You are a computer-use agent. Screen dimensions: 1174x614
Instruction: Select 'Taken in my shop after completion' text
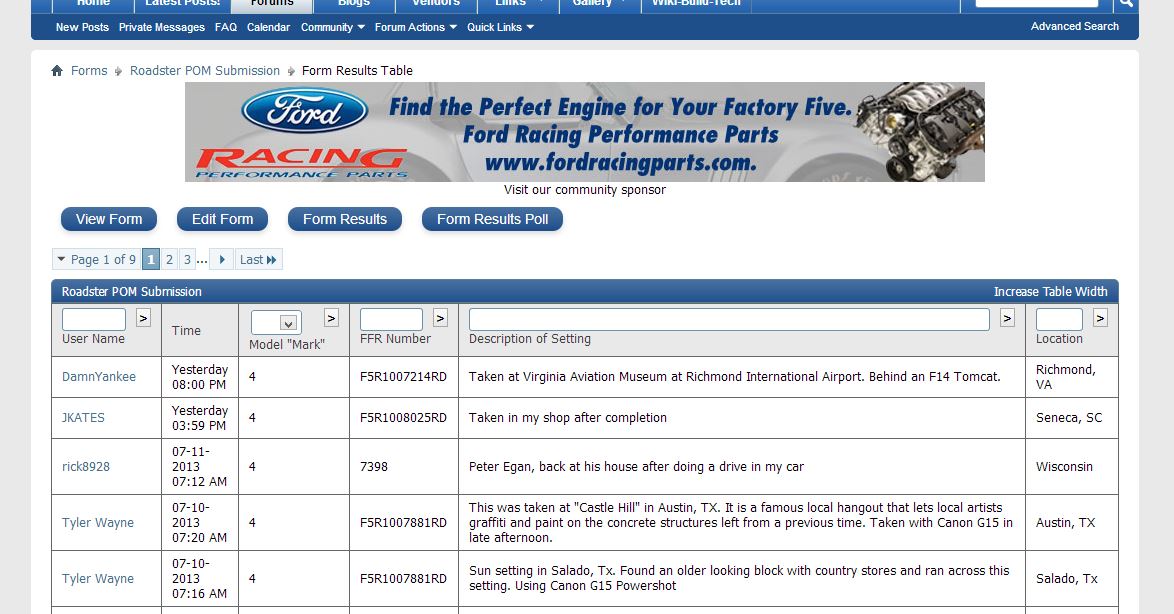coord(568,418)
